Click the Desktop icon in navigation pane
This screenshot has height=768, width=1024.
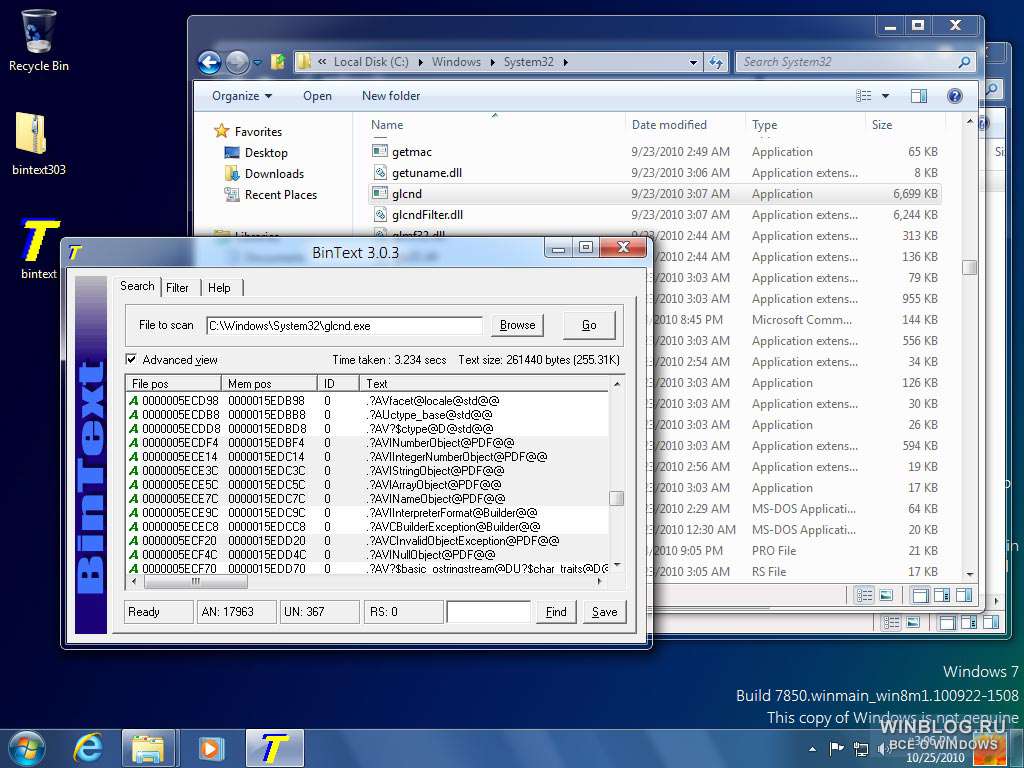coord(232,152)
